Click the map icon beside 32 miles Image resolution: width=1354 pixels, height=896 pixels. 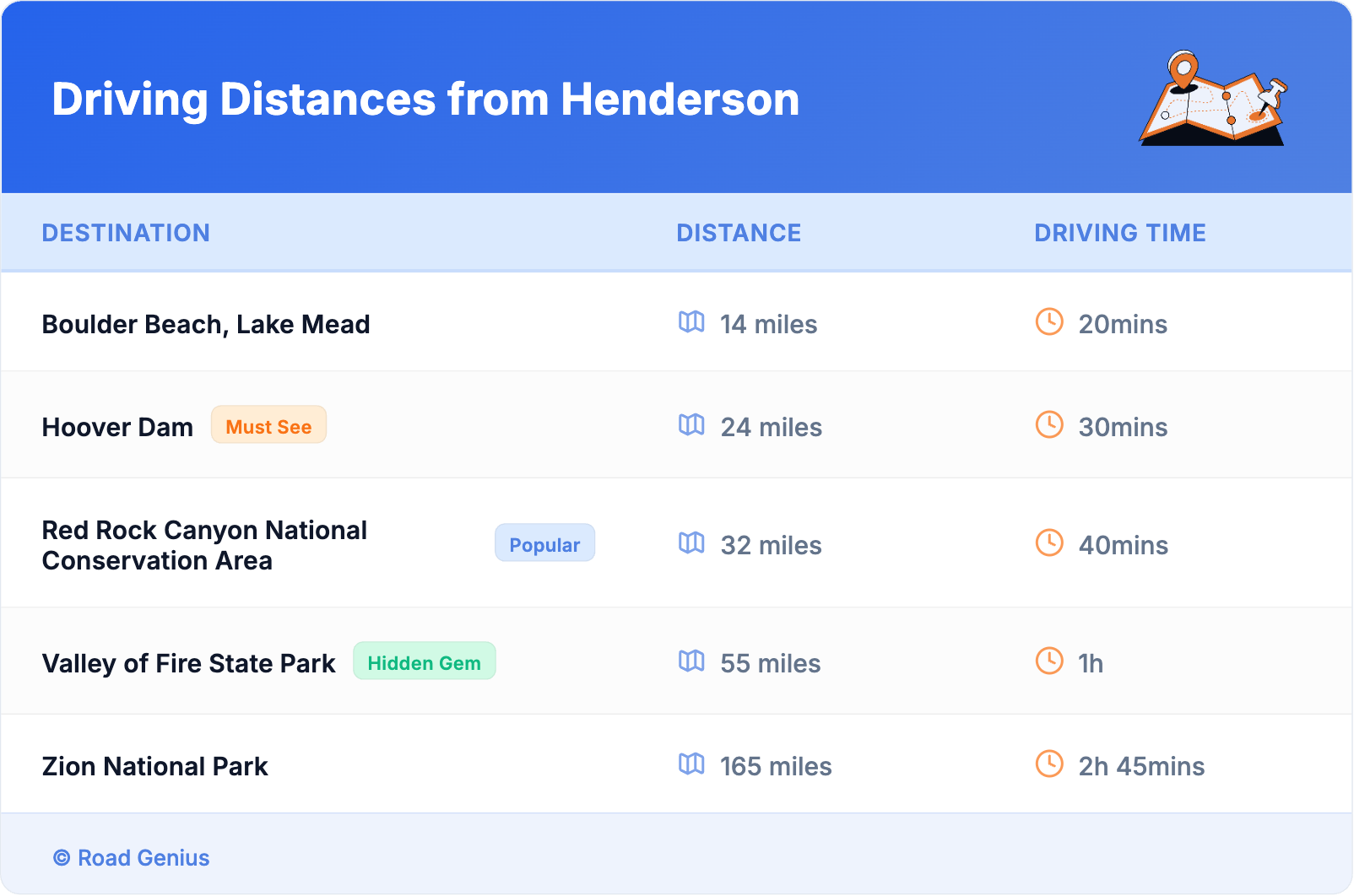point(691,543)
